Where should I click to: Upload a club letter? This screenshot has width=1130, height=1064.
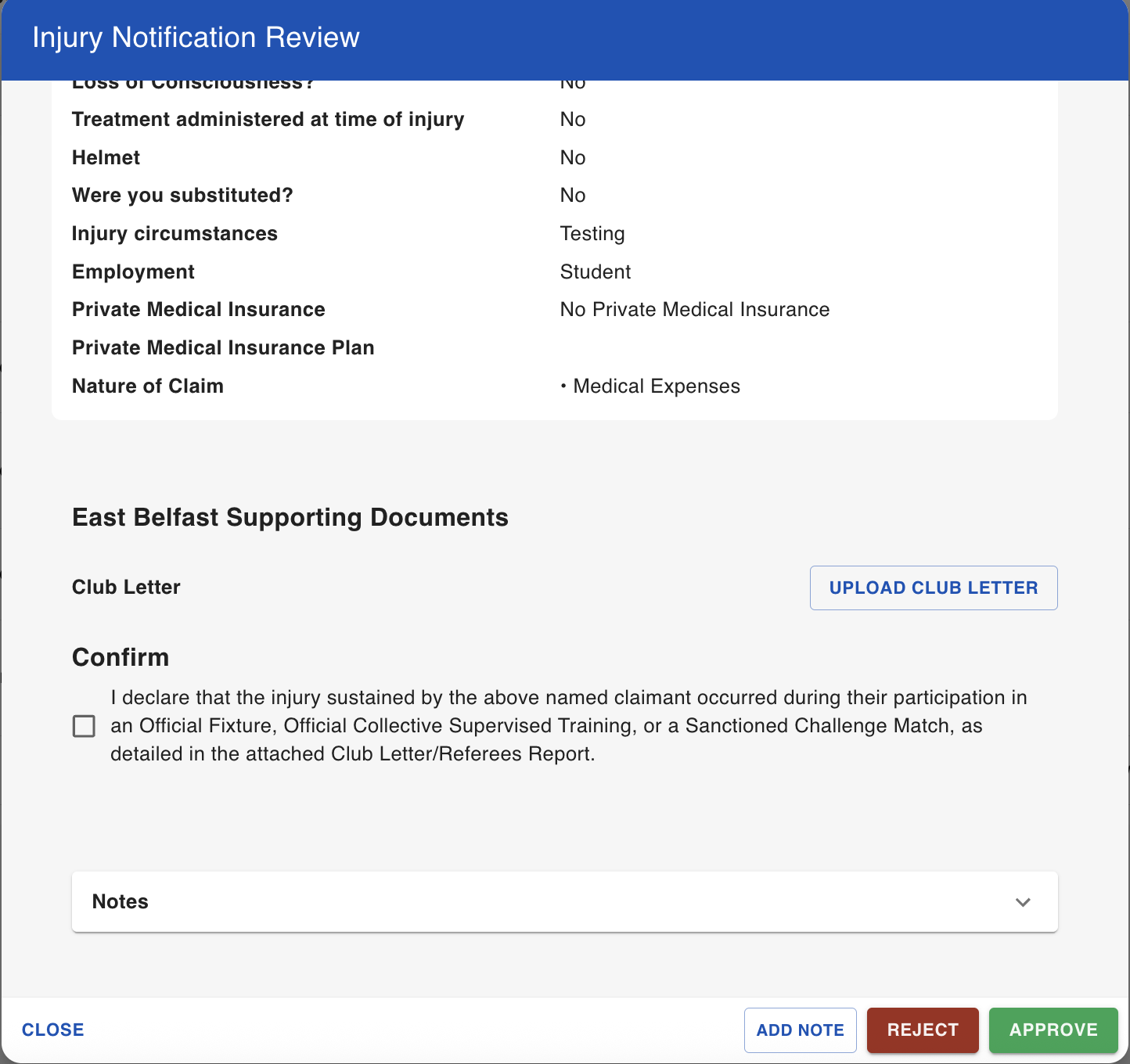[x=934, y=588]
